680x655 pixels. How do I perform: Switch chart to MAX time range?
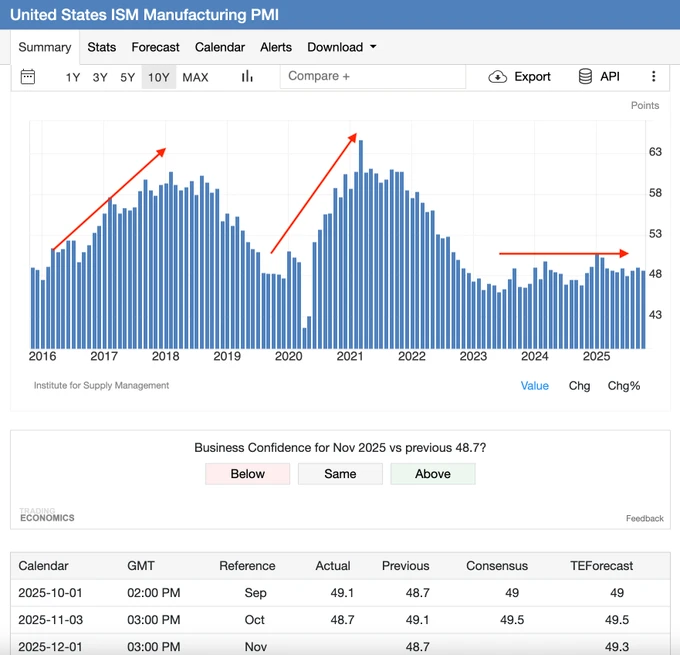coord(195,77)
